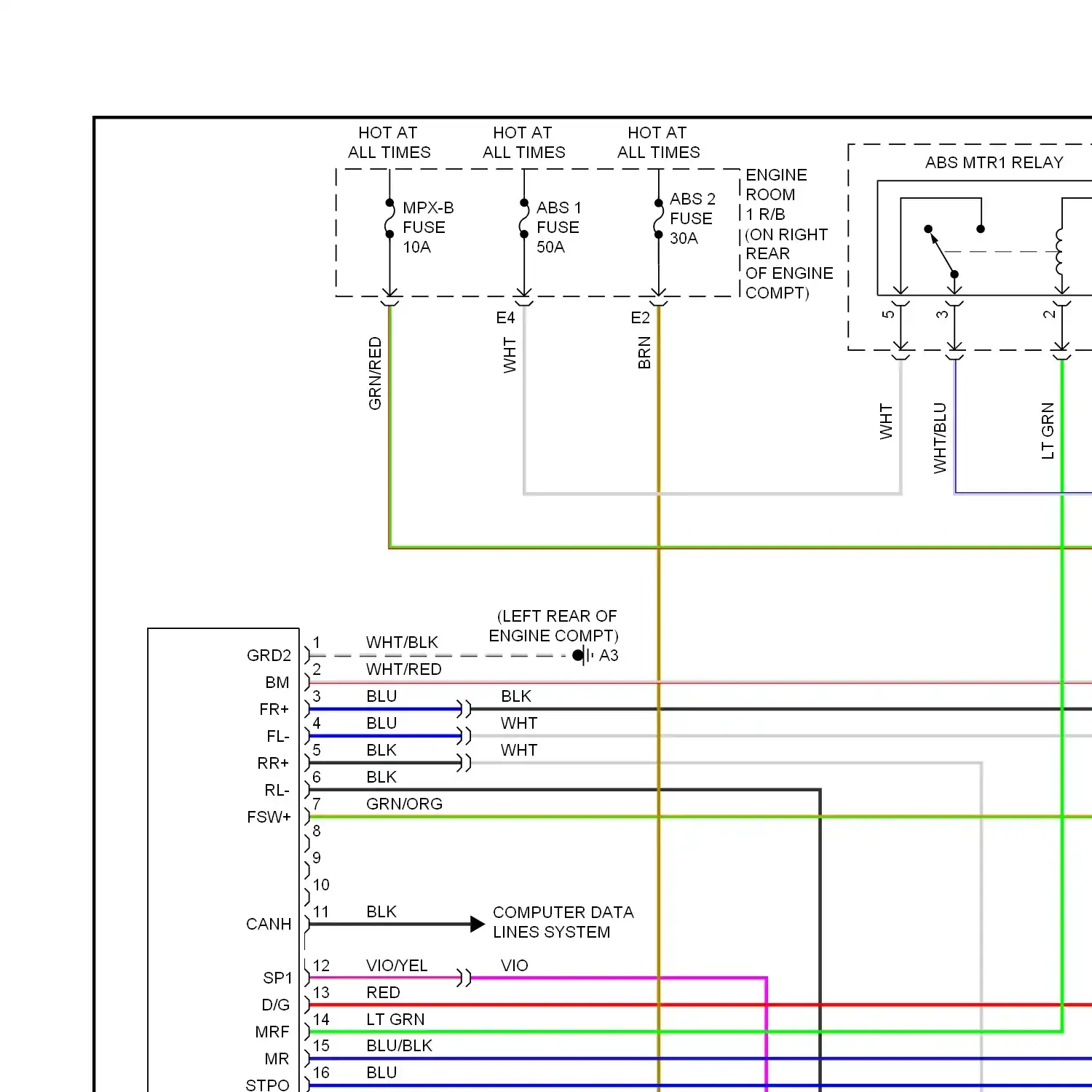Select the ENGINE ROOM 1 R/B text

[x=776, y=194]
